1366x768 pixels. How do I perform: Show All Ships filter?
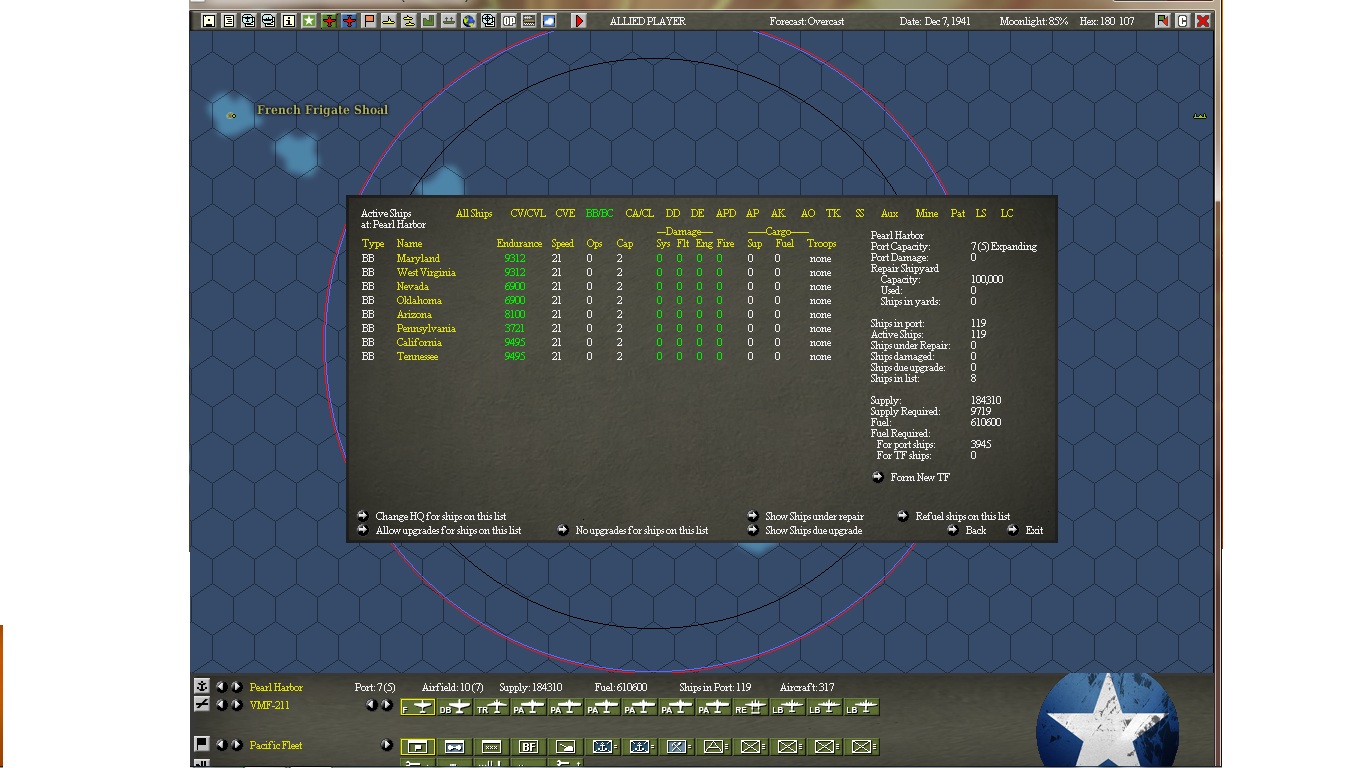point(474,213)
